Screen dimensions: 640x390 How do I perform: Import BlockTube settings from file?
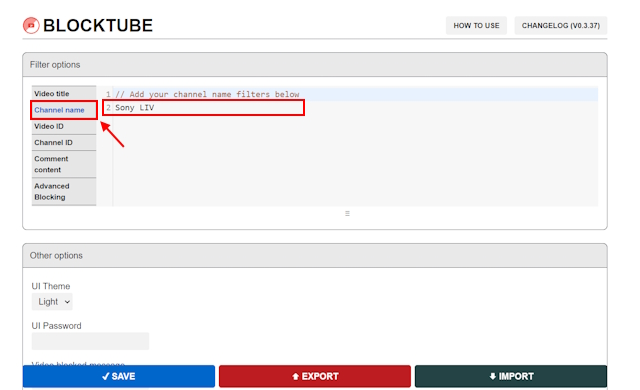pos(511,376)
